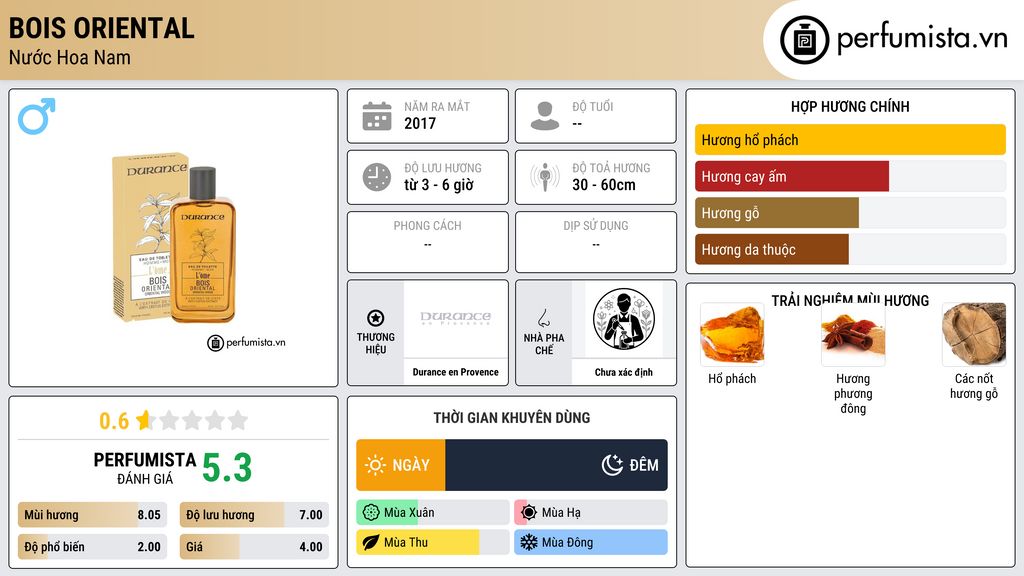Click the '30 - 60cm' projection value
Image resolution: width=1024 pixels, height=576 pixels.
coord(604,185)
